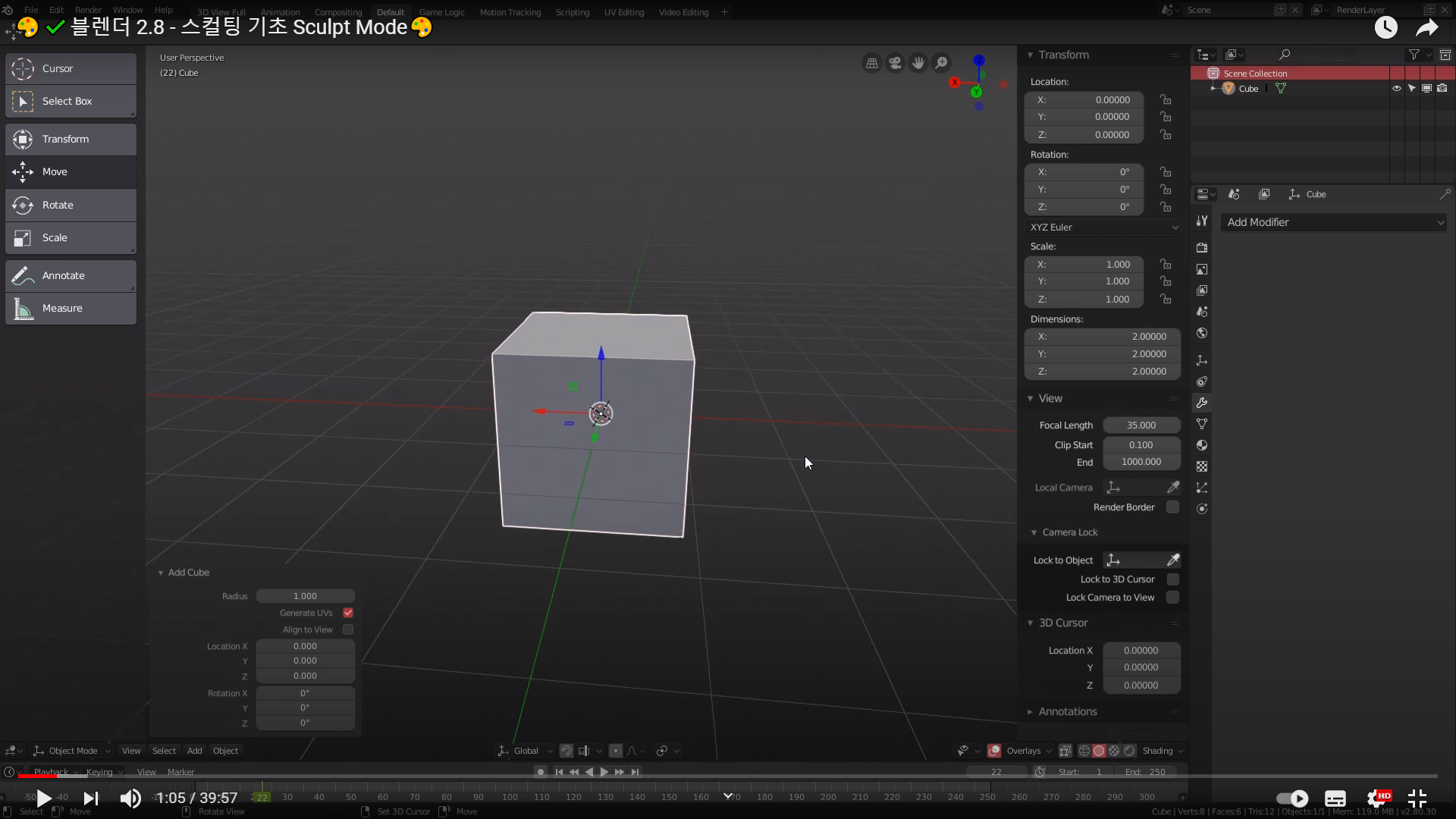This screenshot has height=819, width=1456.
Task: Select the Measure tool
Action: click(71, 308)
